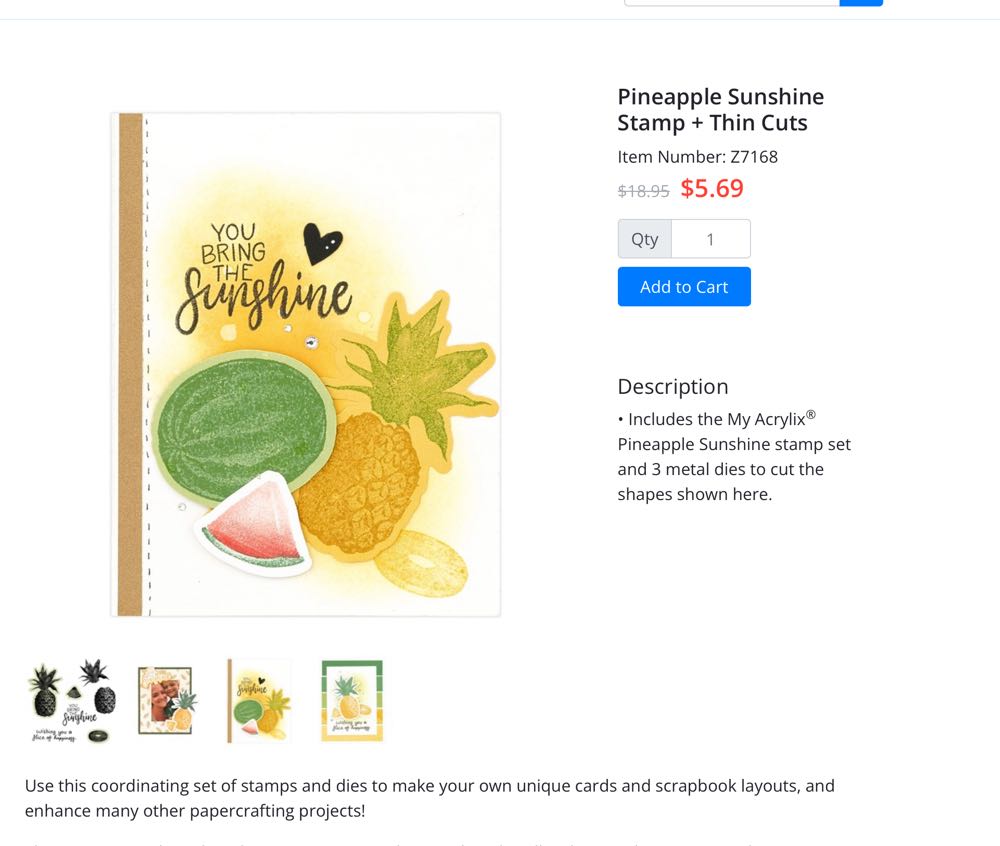1000x846 pixels.
Task: Click the item number Z7168 text
Action: 699,157
